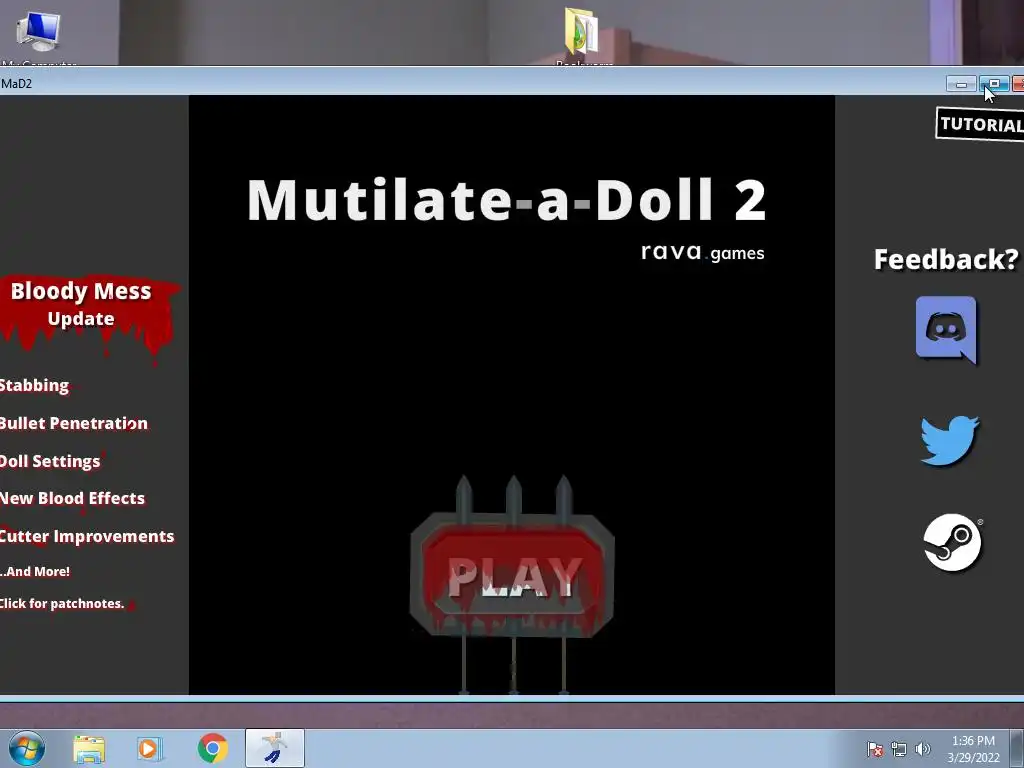Image resolution: width=1024 pixels, height=768 pixels.
Task: Click the Feedback? heading
Action: [946, 259]
